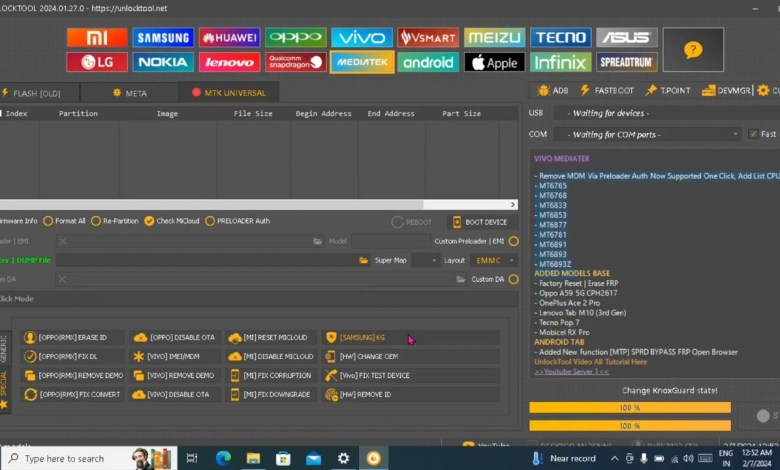
Task: Open the ADB tool tab
Action: (553, 91)
